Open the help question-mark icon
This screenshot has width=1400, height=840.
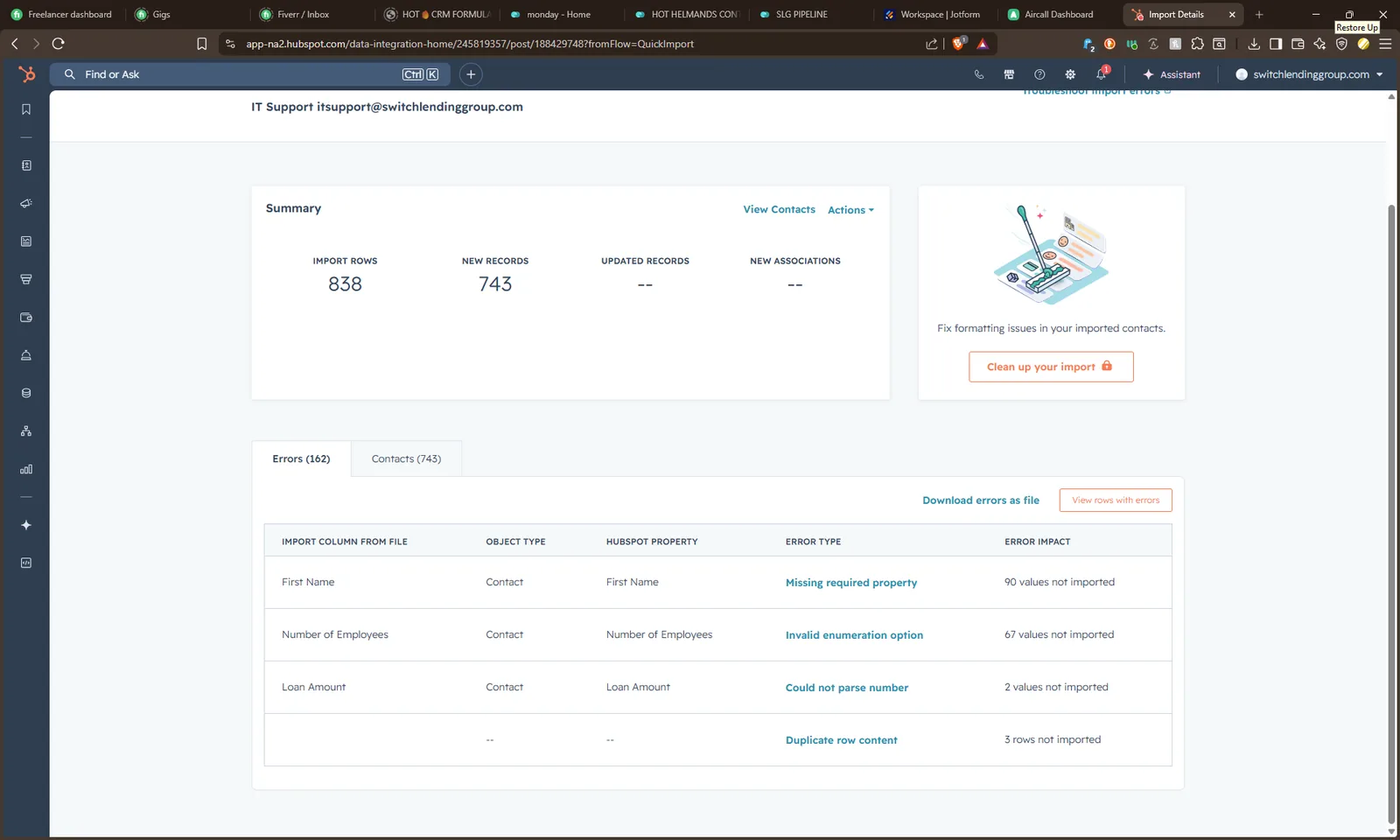[1039, 74]
